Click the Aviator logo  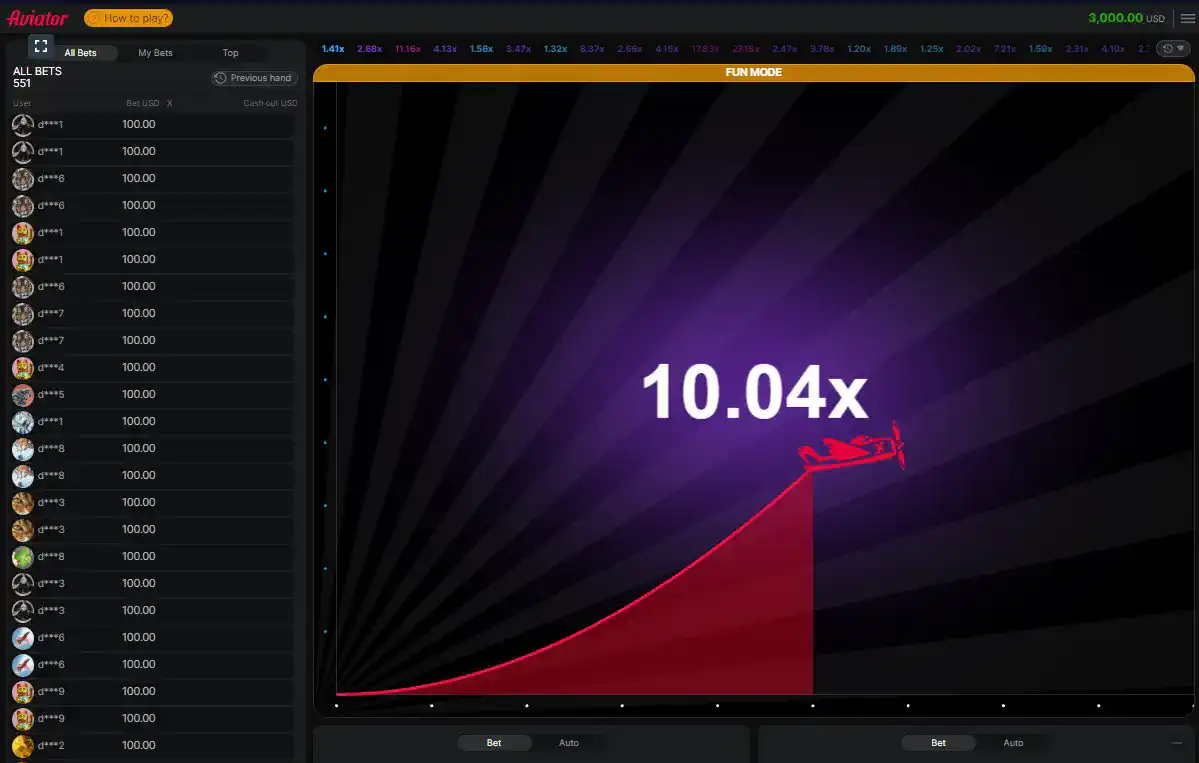pos(38,18)
